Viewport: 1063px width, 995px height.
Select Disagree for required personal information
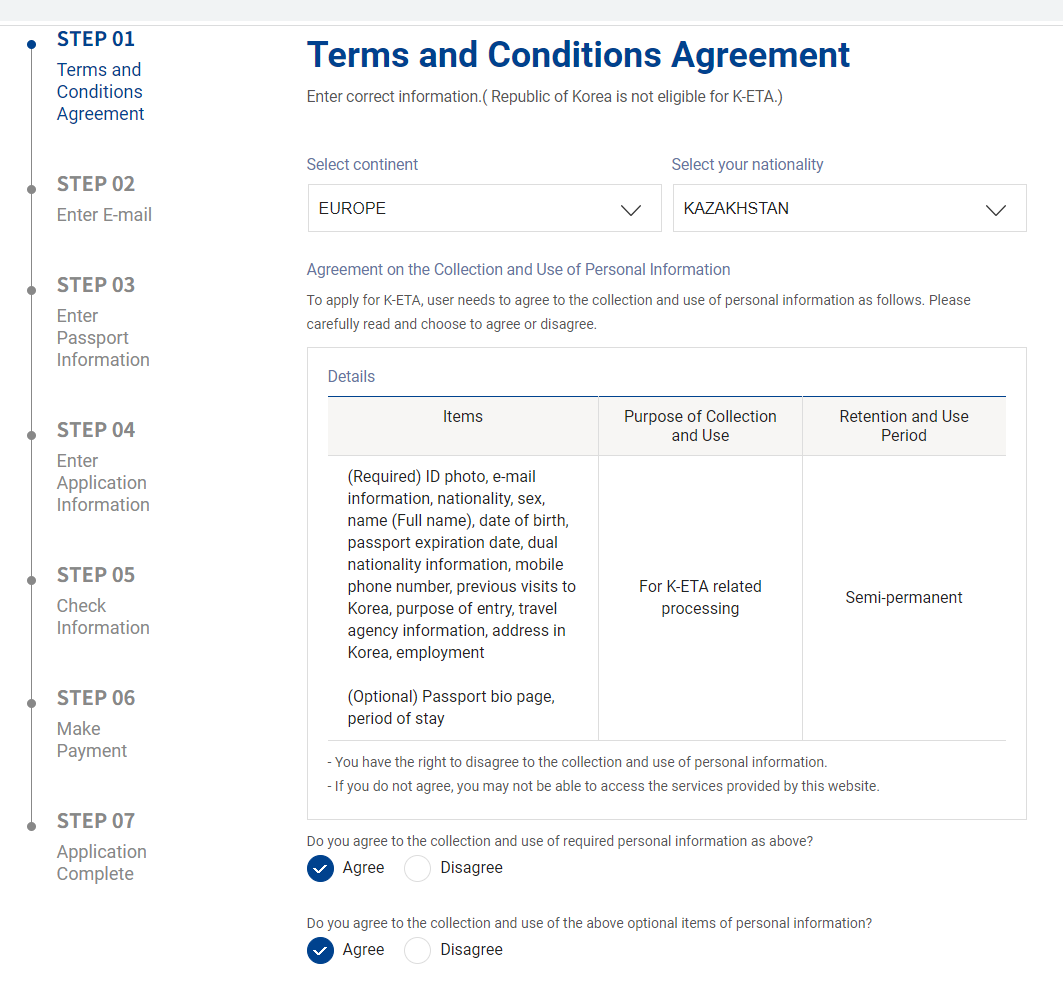[x=418, y=868]
